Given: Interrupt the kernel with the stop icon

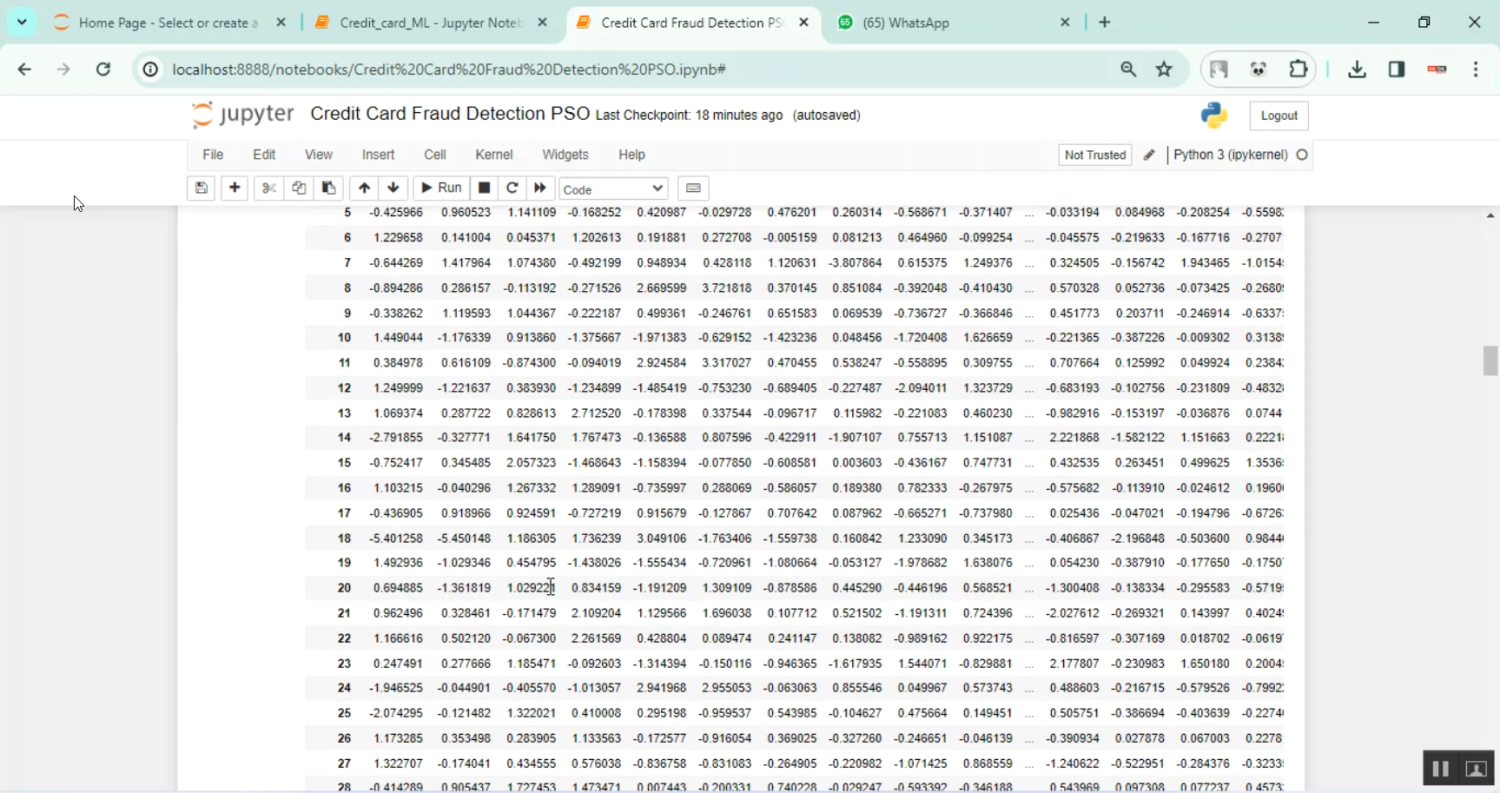Looking at the screenshot, I should point(484,188).
